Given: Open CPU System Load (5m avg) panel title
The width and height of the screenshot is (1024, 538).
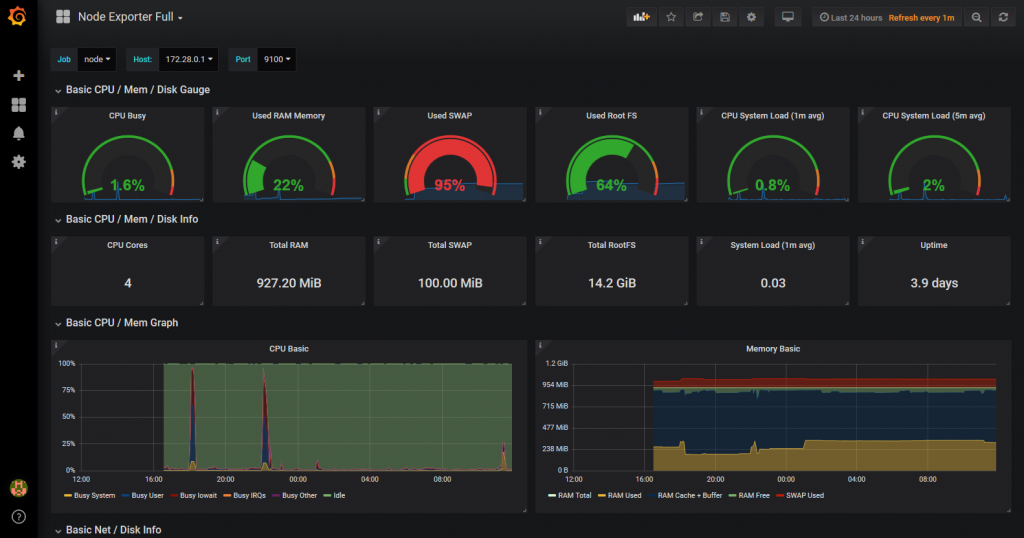Looking at the screenshot, I should pyautogui.click(x=934, y=116).
